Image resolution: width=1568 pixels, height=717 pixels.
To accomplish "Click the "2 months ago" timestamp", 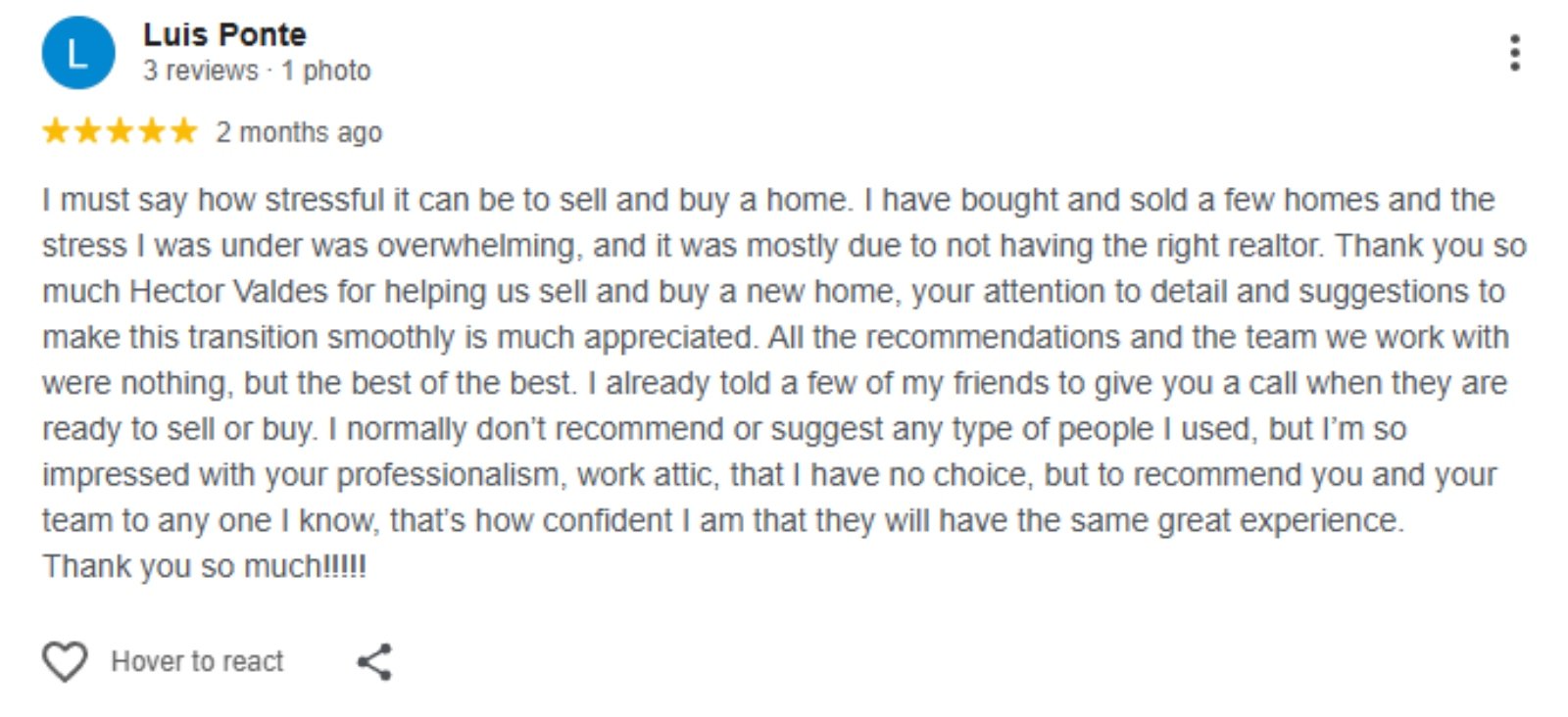I will coord(299,132).
